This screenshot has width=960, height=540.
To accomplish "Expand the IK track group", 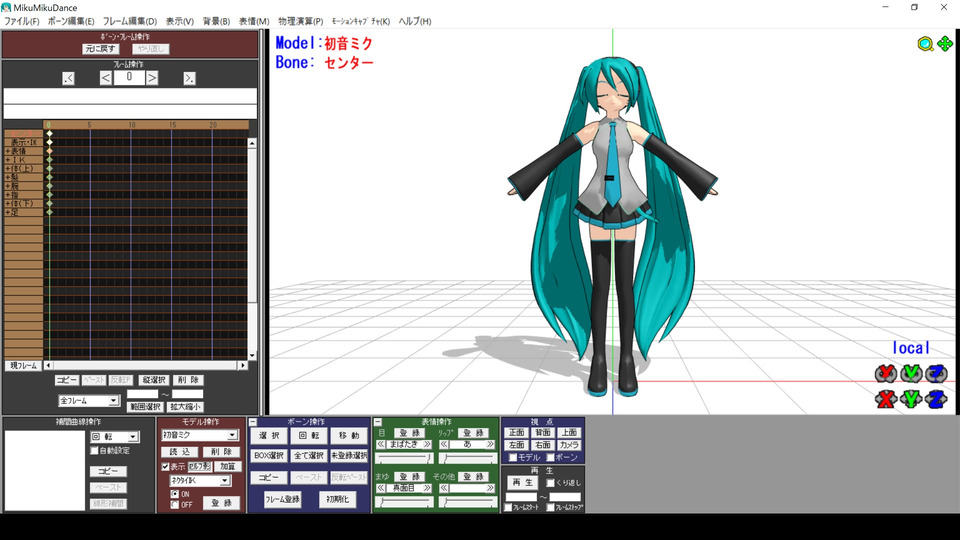I will [x=8, y=160].
